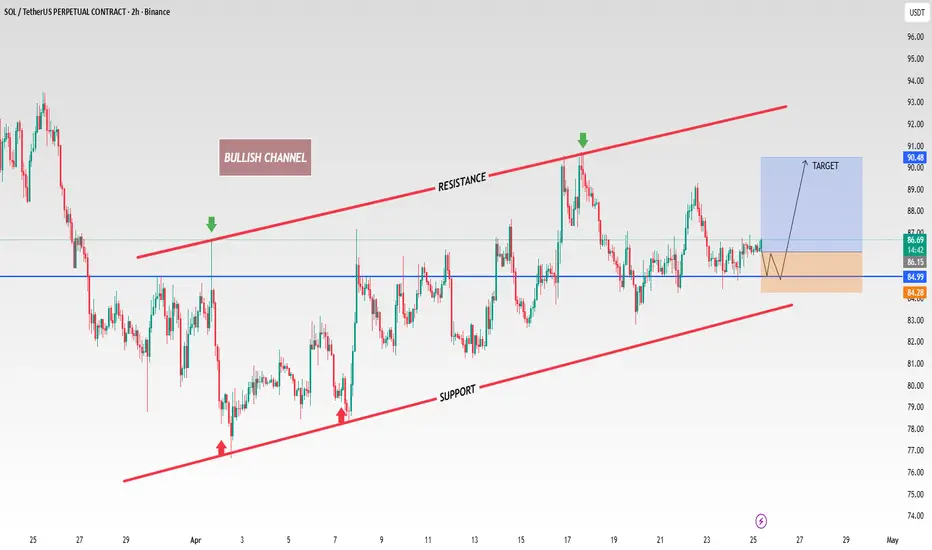This screenshot has height=550, width=932.
Task: Click the 93.00 price scale label
Action: click(915, 102)
